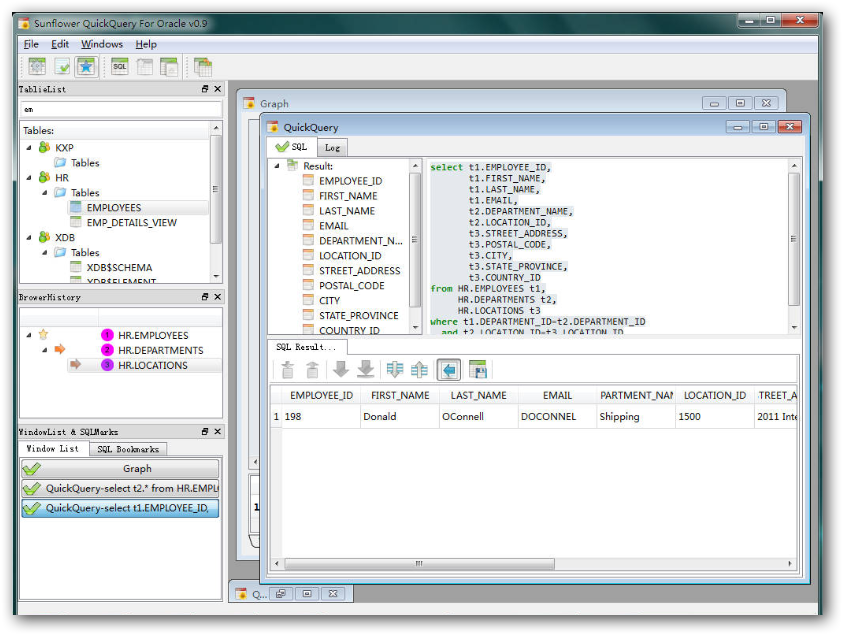
Task: Float the BrowerHistory panel
Action: (x=205, y=297)
